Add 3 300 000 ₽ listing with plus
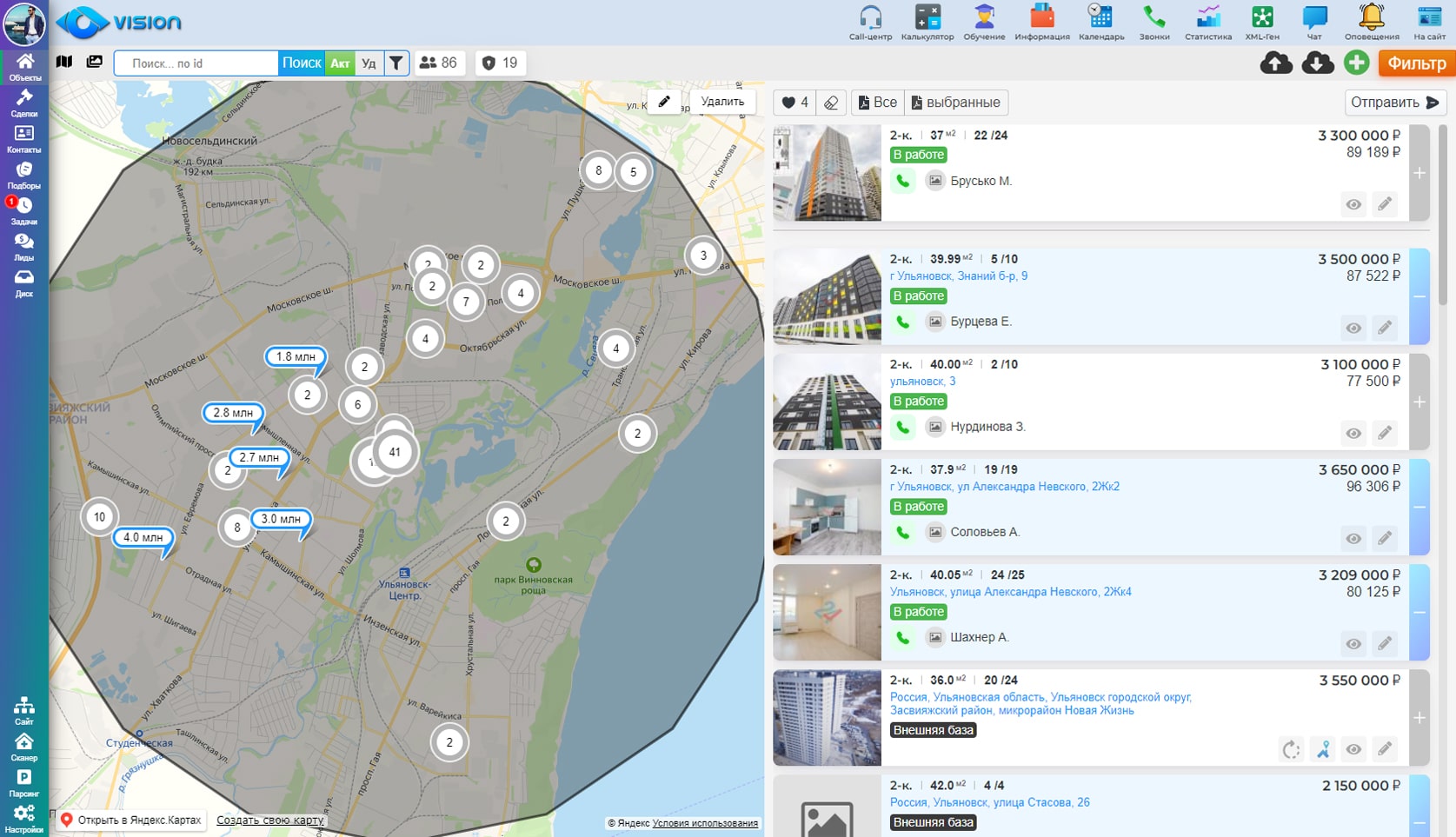The width and height of the screenshot is (1456, 837). click(x=1419, y=173)
